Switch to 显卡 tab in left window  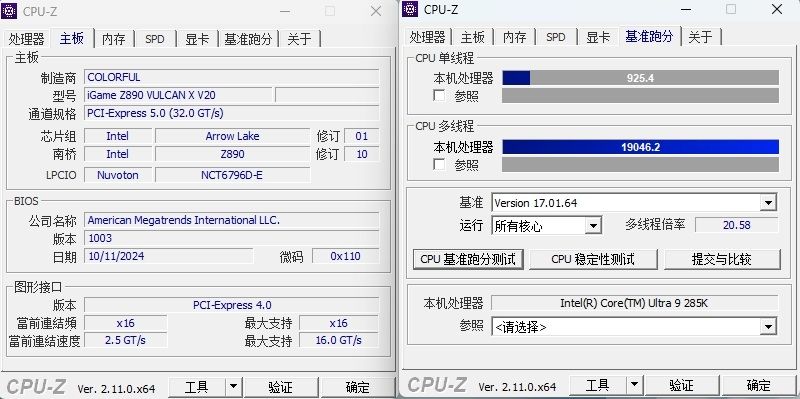pos(197,39)
